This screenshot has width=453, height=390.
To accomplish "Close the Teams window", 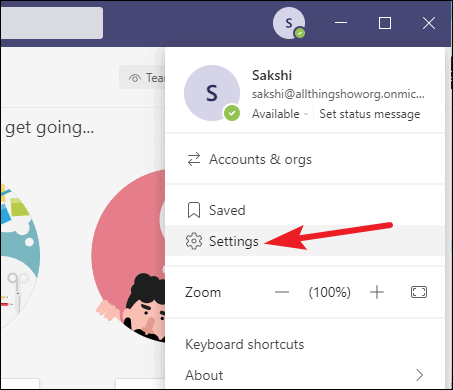I will tap(429, 23).
